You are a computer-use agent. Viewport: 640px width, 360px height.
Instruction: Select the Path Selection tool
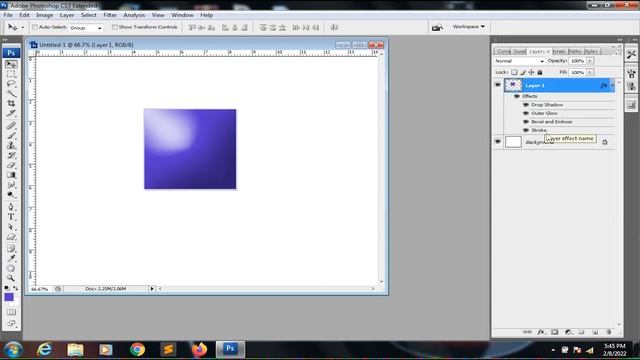pyautogui.click(x=11, y=227)
